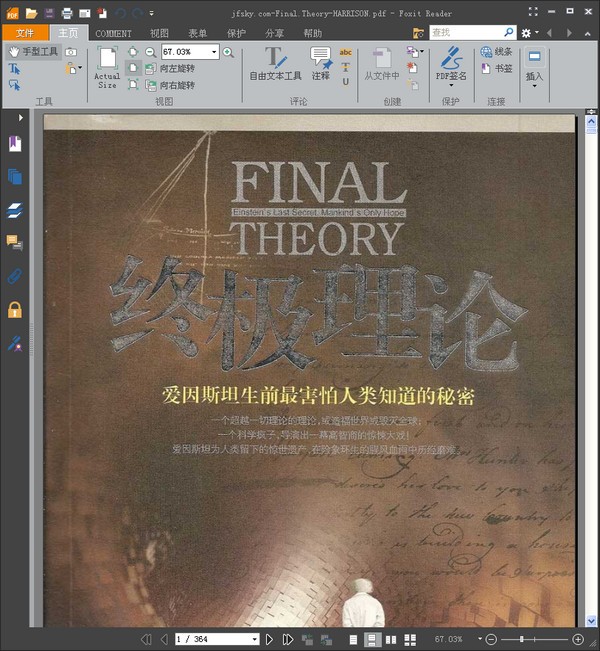Screen dimensions: 600x651
Task: Click the Actual Size button
Action: [107, 67]
